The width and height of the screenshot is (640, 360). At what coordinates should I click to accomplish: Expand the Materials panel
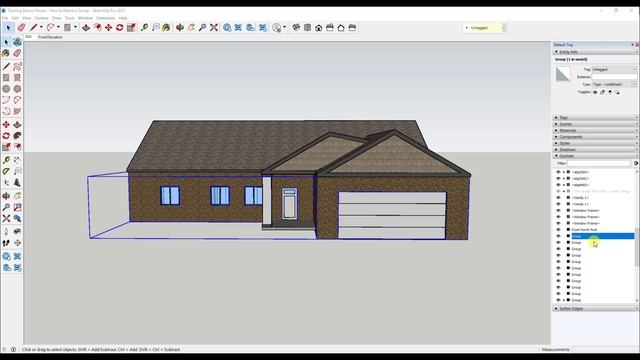[596, 130]
